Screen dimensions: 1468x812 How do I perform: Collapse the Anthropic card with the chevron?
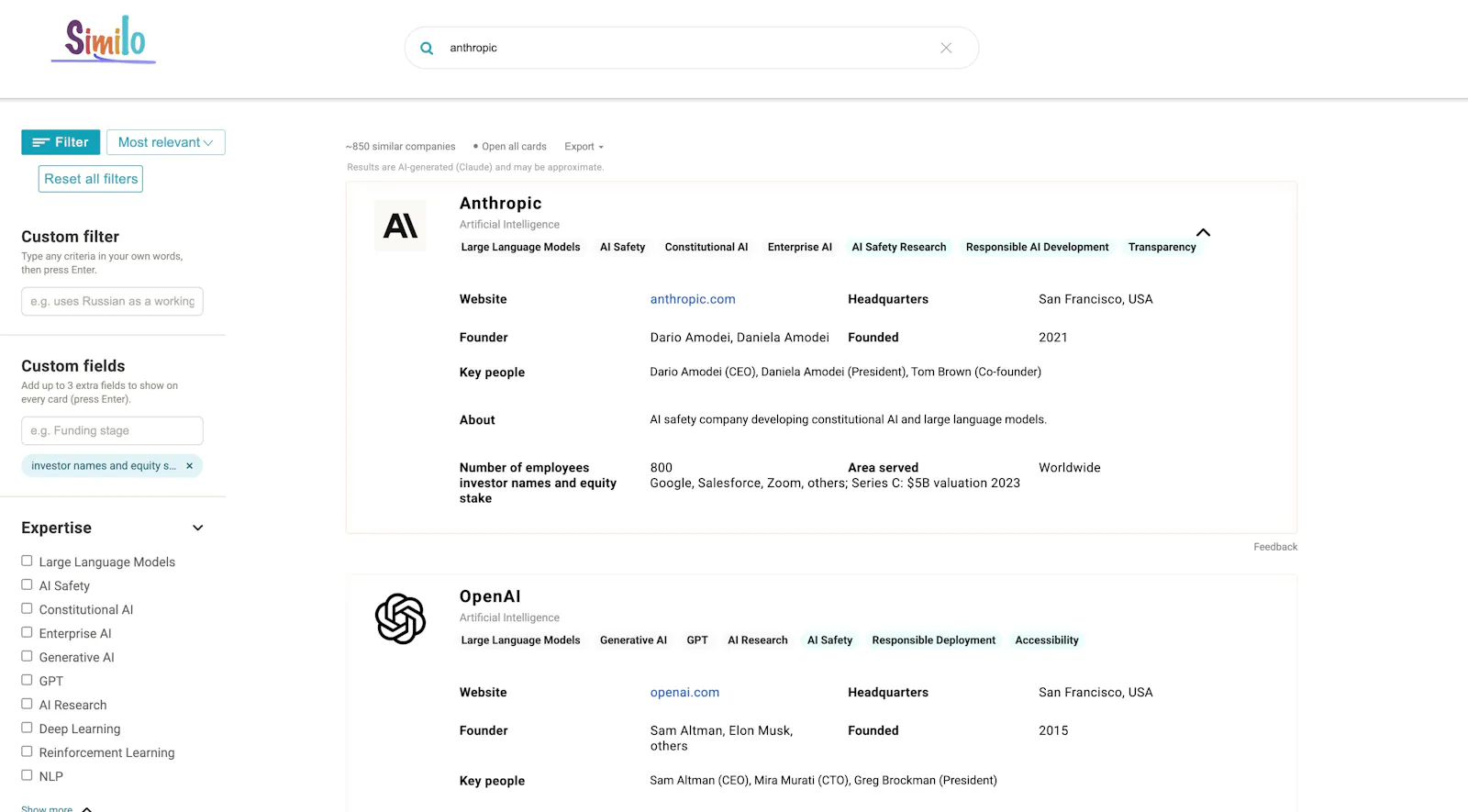point(1203,232)
